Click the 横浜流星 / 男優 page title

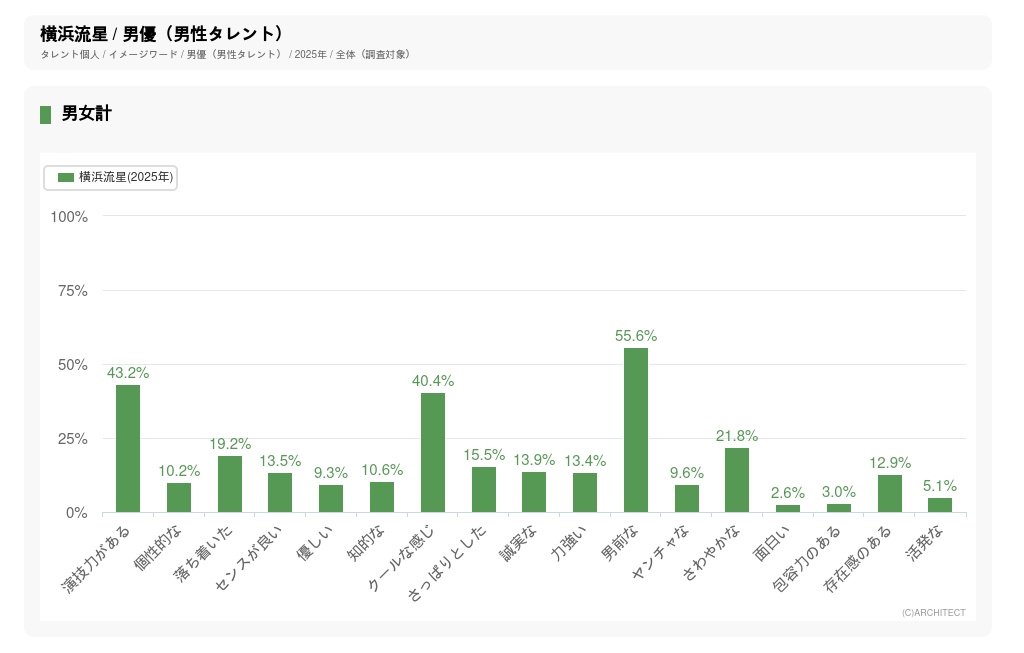tap(162, 34)
